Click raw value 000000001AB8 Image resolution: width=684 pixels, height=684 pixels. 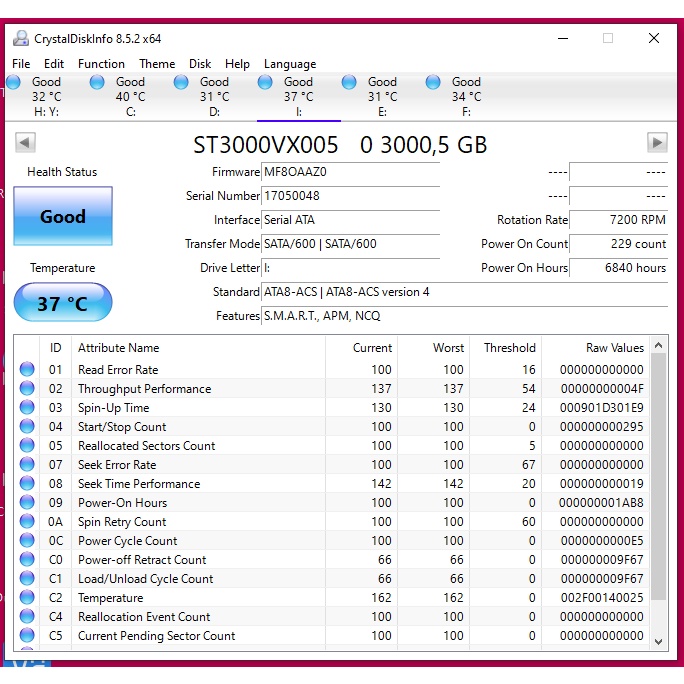click(602, 503)
